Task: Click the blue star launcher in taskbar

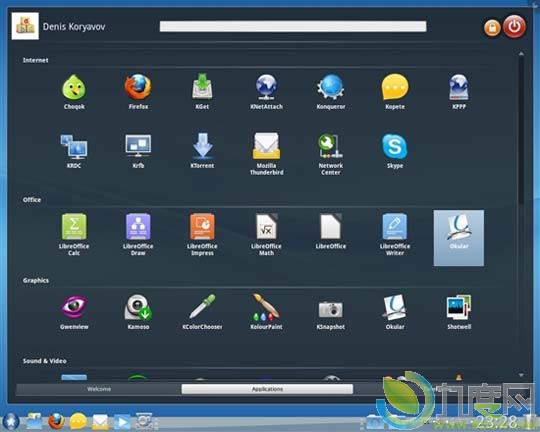Action: coord(11,421)
